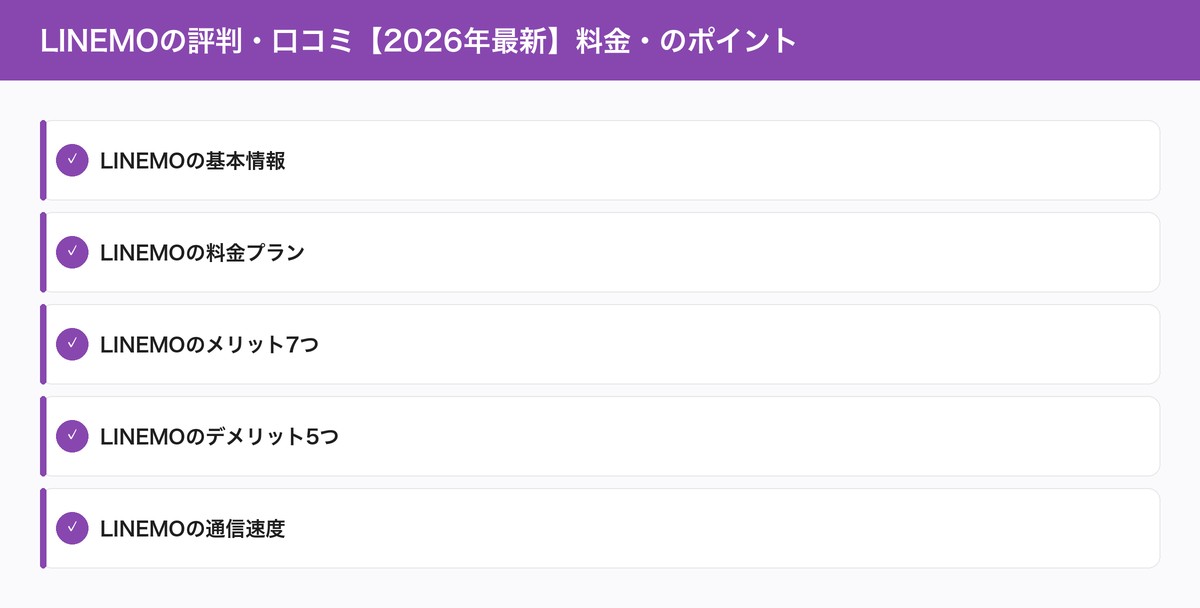The width and height of the screenshot is (1200, 608).
Task: Select the checkmark icon next to LINEMOのメリット7つ
Action: click(x=71, y=344)
